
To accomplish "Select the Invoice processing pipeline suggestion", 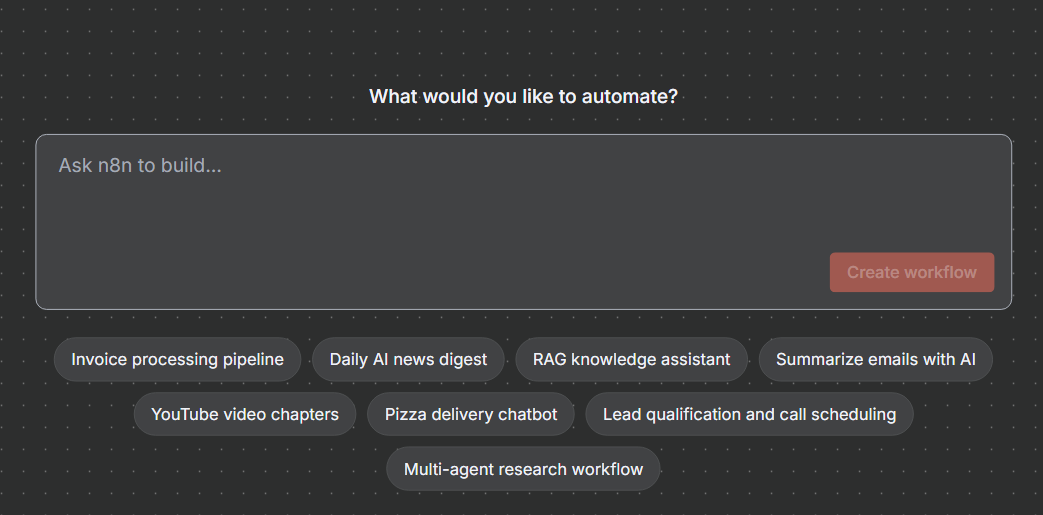I will coord(177,359).
